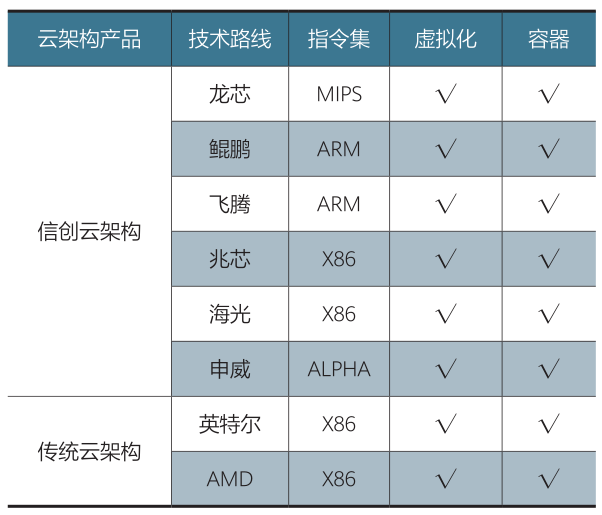This screenshot has width=602, height=515.
Task: Select the 虚拟化 checkmark in the 兆芯 row
Action: coord(446,260)
